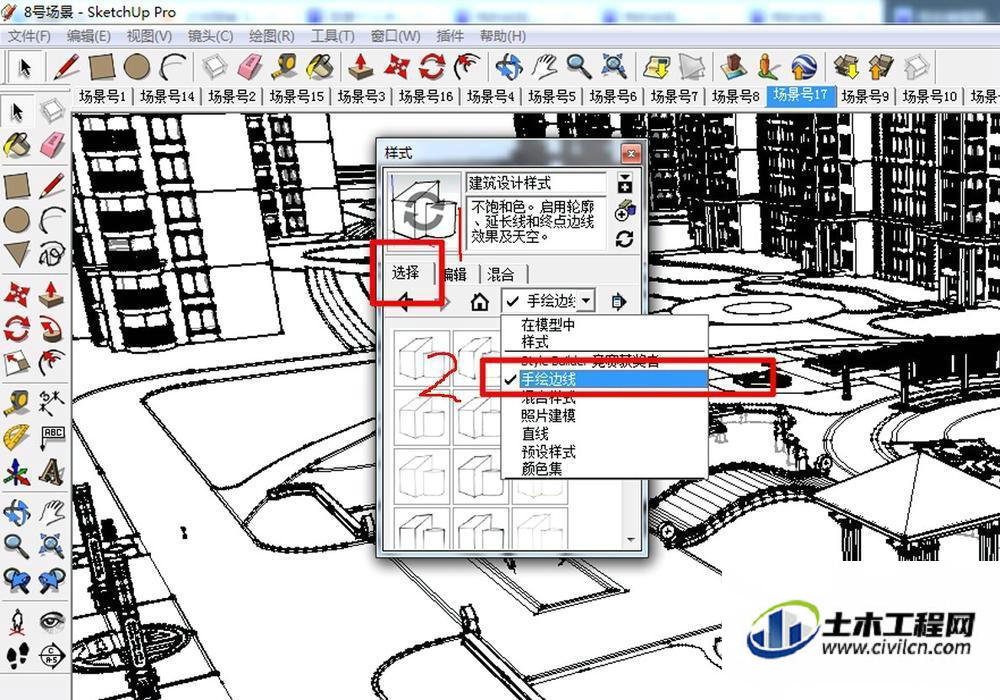Select the ABC Text label tool
The height and width of the screenshot is (700, 1000).
(x=52, y=437)
